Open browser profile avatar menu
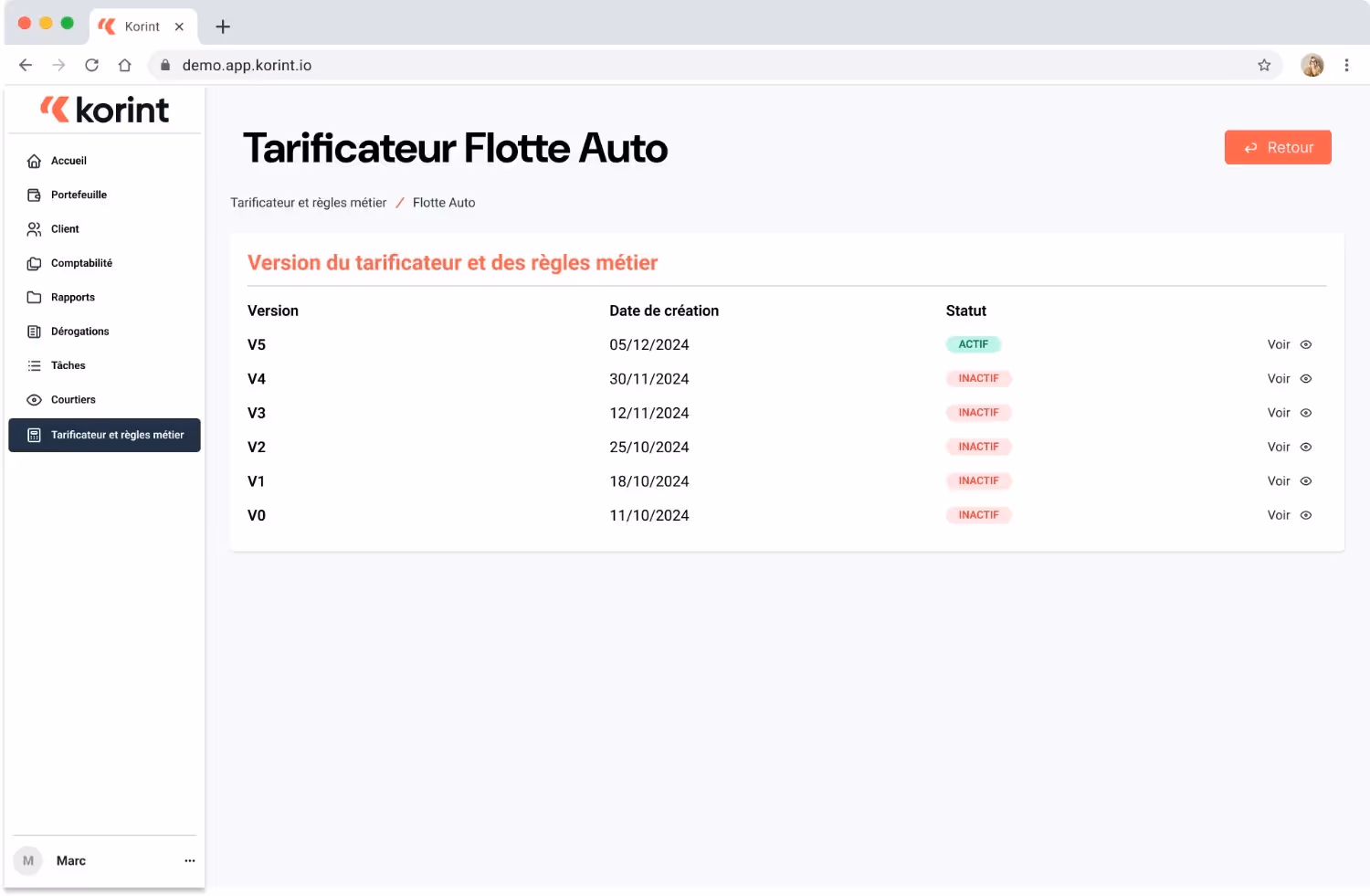This screenshot has width=1370, height=896. click(1312, 65)
